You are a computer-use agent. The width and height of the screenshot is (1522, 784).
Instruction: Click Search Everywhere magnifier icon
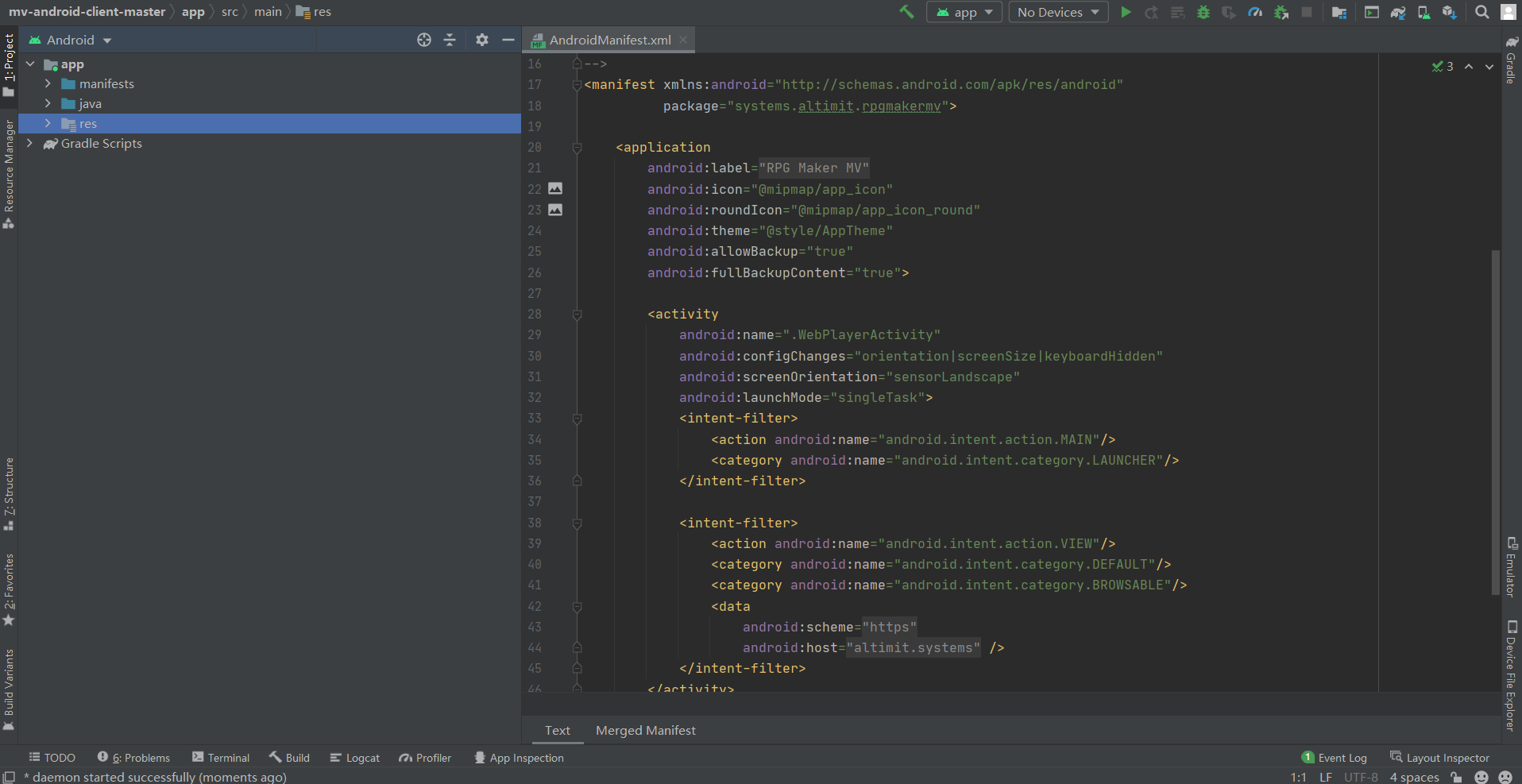(x=1482, y=12)
